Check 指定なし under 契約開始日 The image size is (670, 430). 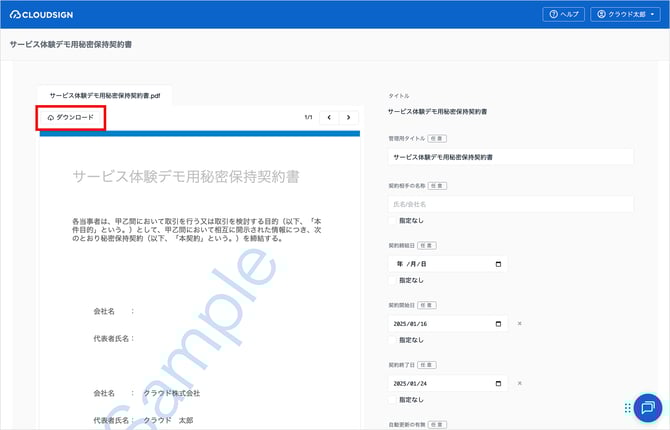pyautogui.click(x=392, y=341)
